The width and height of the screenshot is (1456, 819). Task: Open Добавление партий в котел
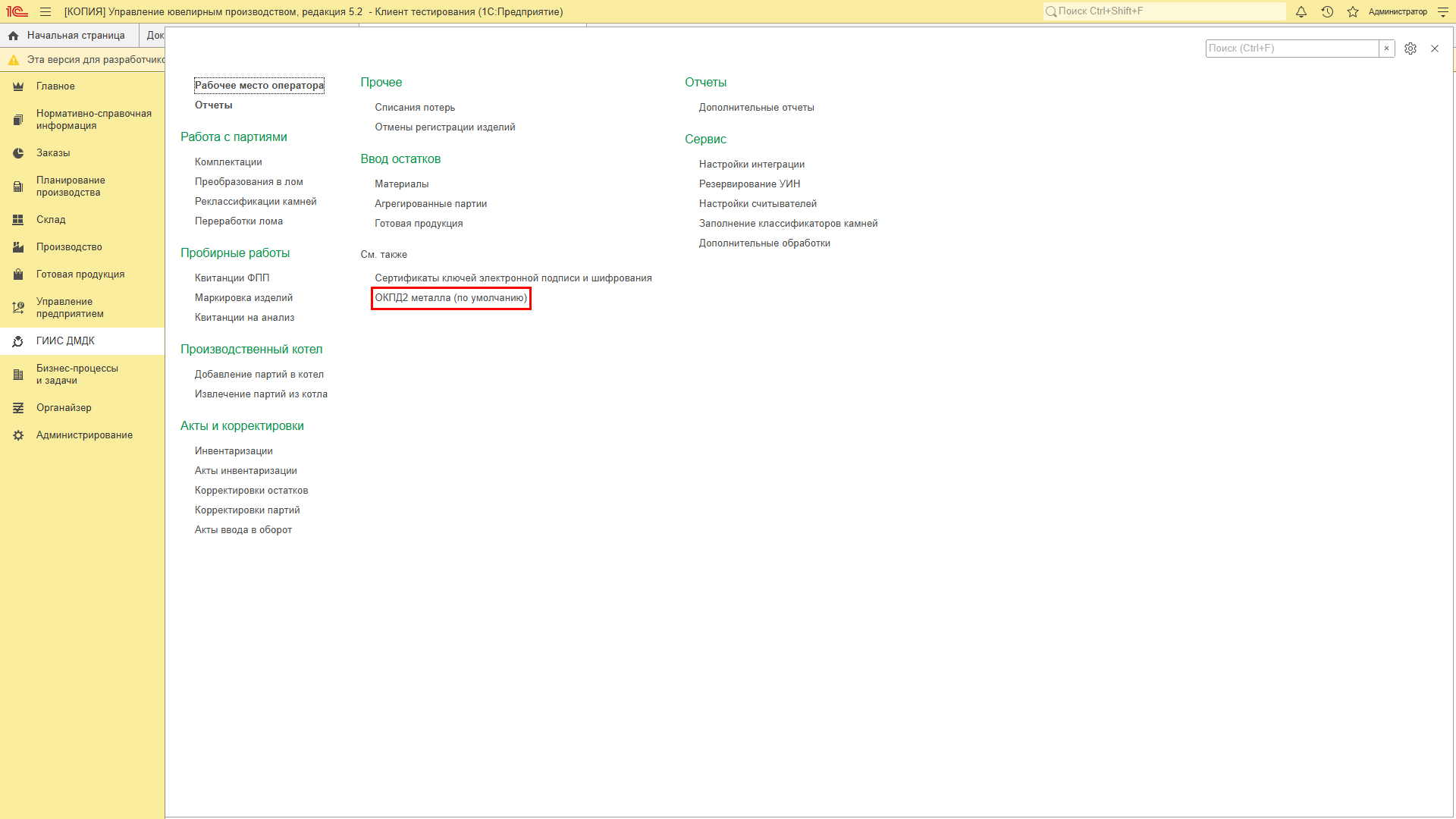click(x=259, y=375)
